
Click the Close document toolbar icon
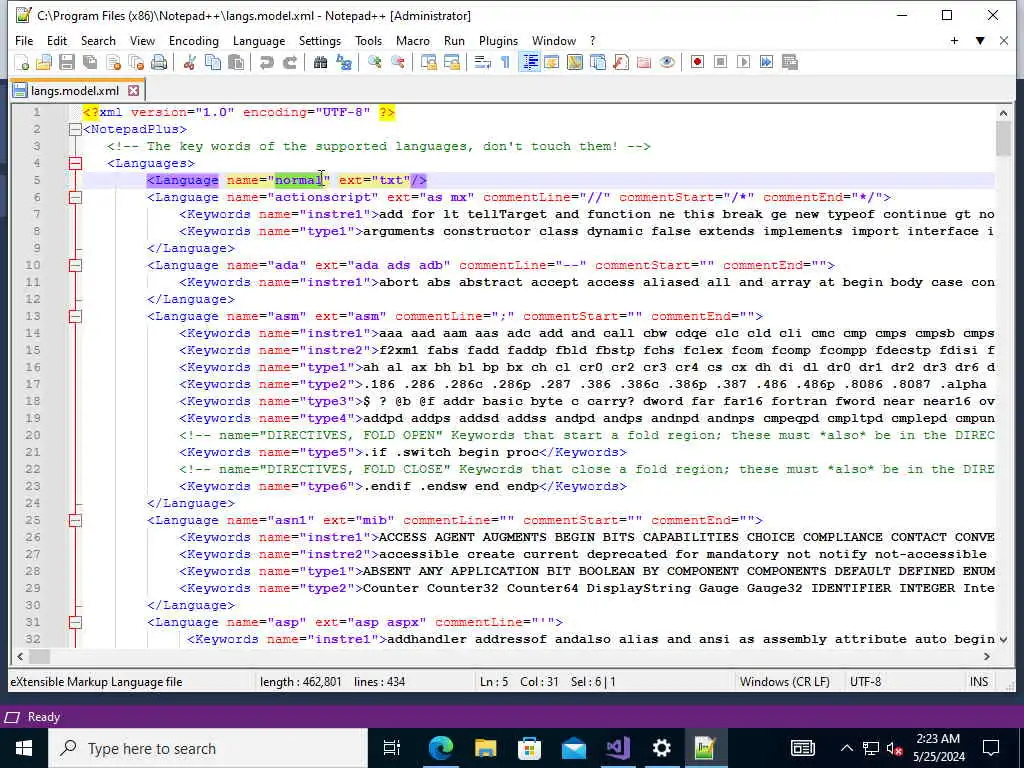point(114,62)
